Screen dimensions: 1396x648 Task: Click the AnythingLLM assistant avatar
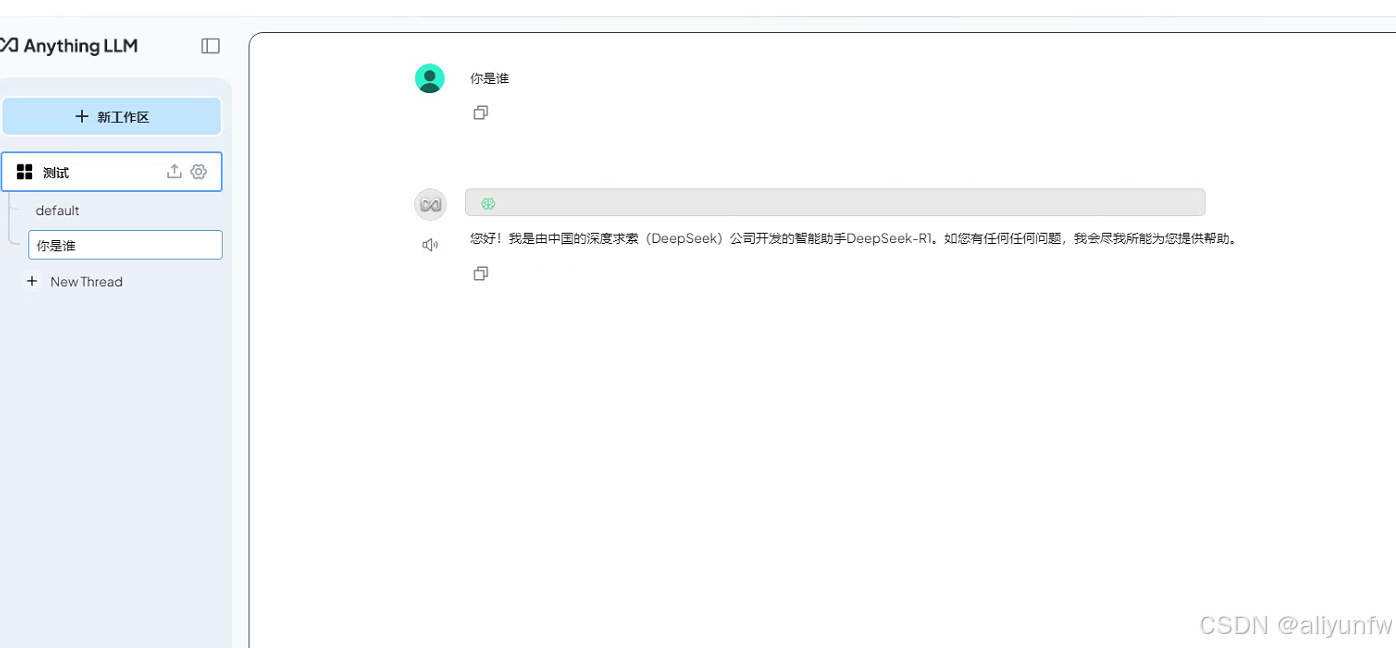click(x=430, y=204)
